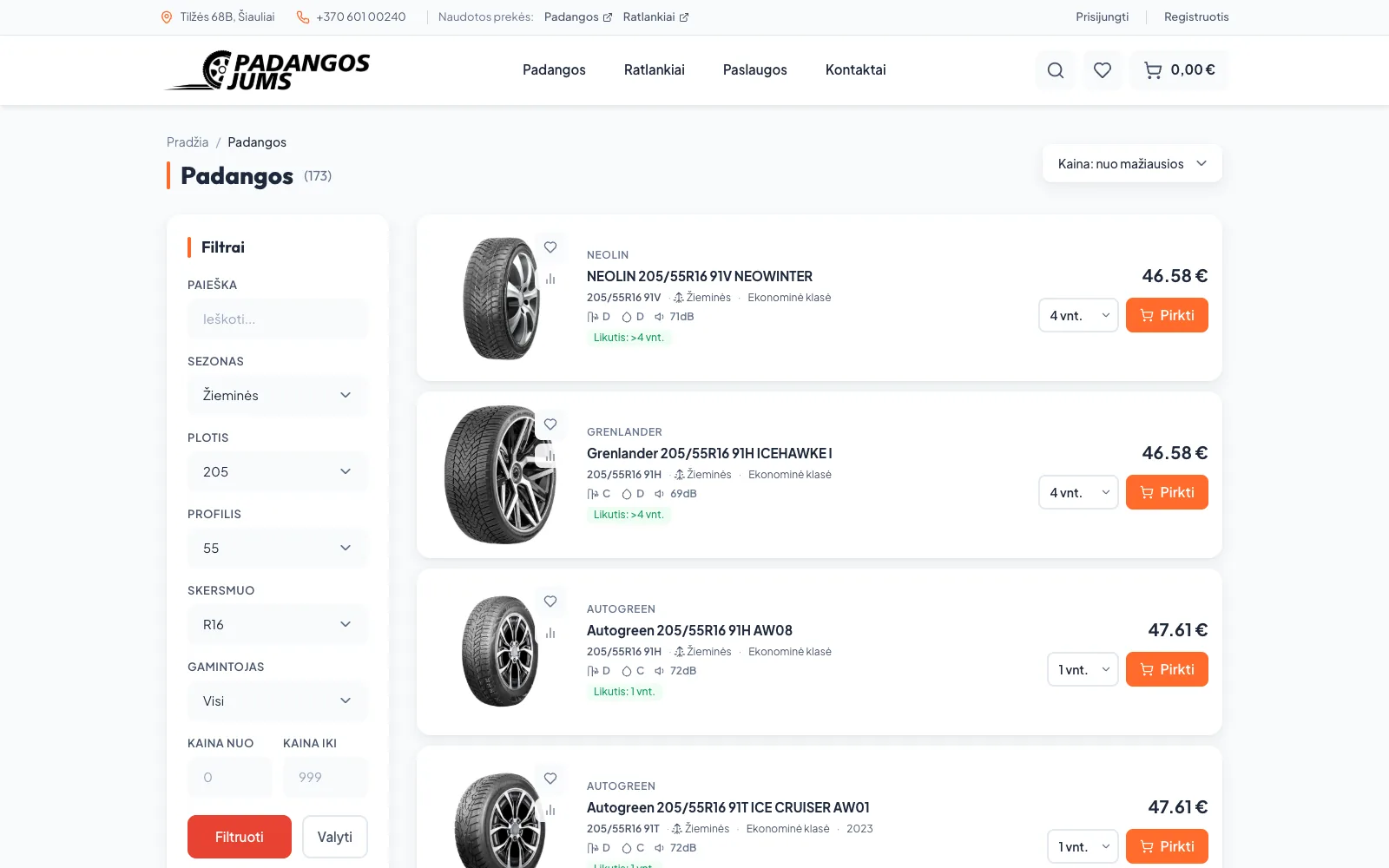Open Autogreen AW08 tire thumbnail
Viewport: 1389px width, 868px height.
(500, 652)
